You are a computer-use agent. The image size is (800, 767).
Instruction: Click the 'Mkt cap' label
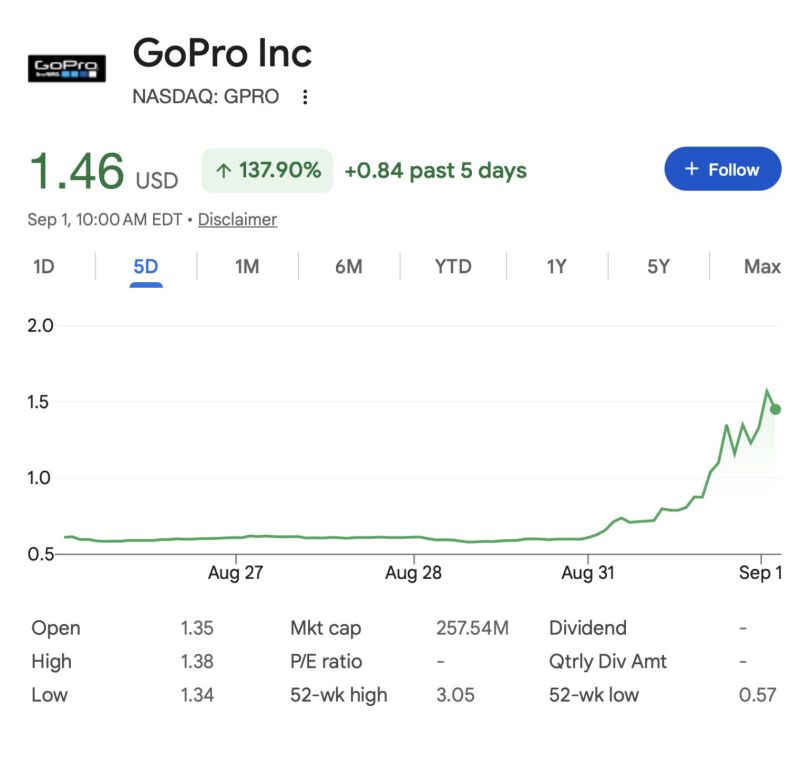tap(326, 628)
